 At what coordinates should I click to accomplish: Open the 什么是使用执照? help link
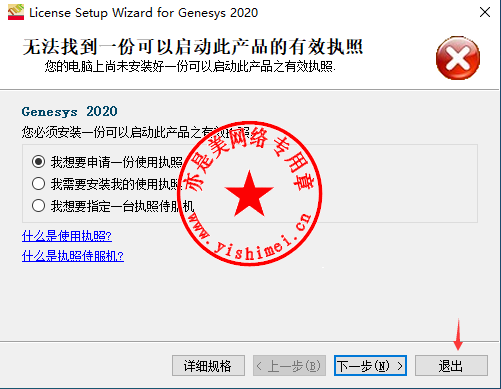(x=67, y=236)
